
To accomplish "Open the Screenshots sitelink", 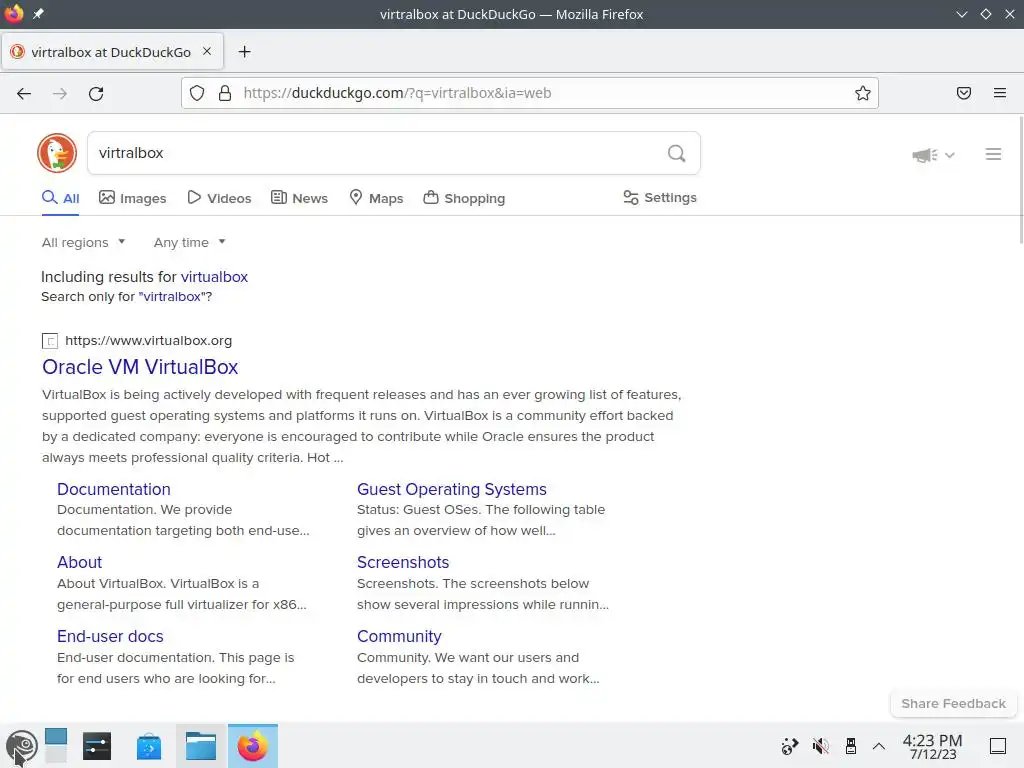I will pos(403,562).
